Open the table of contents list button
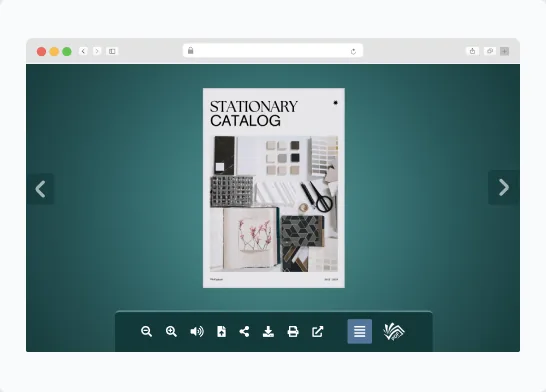546x392 pixels. (x=360, y=331)
